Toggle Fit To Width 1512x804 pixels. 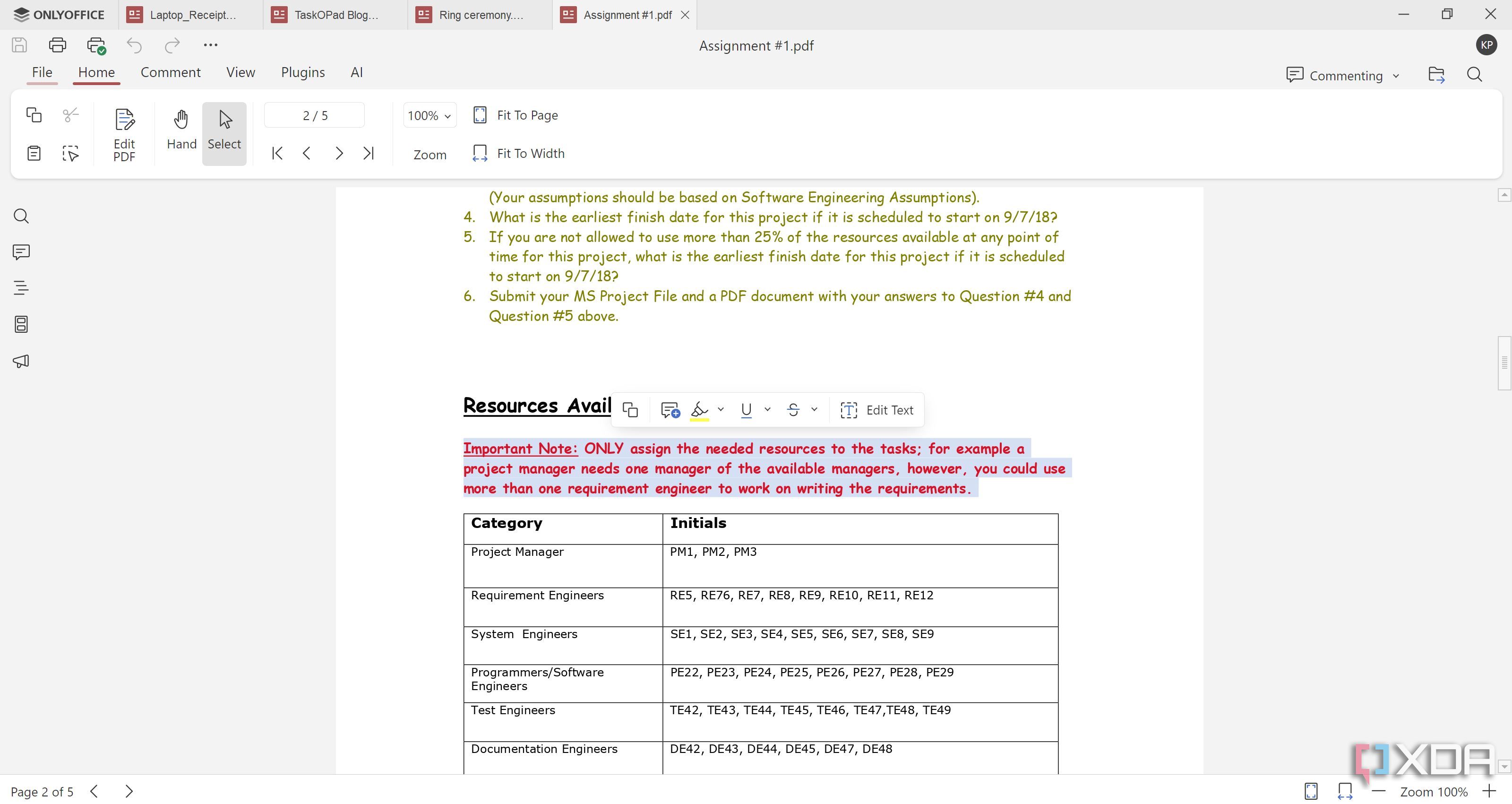tap(518, 153)
